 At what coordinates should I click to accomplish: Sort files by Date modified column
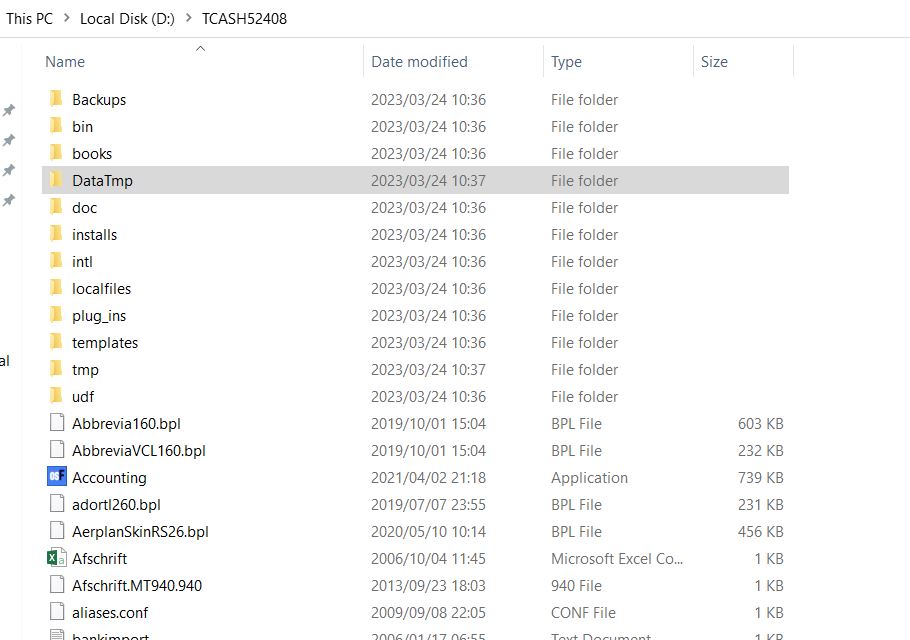point(419,62)
